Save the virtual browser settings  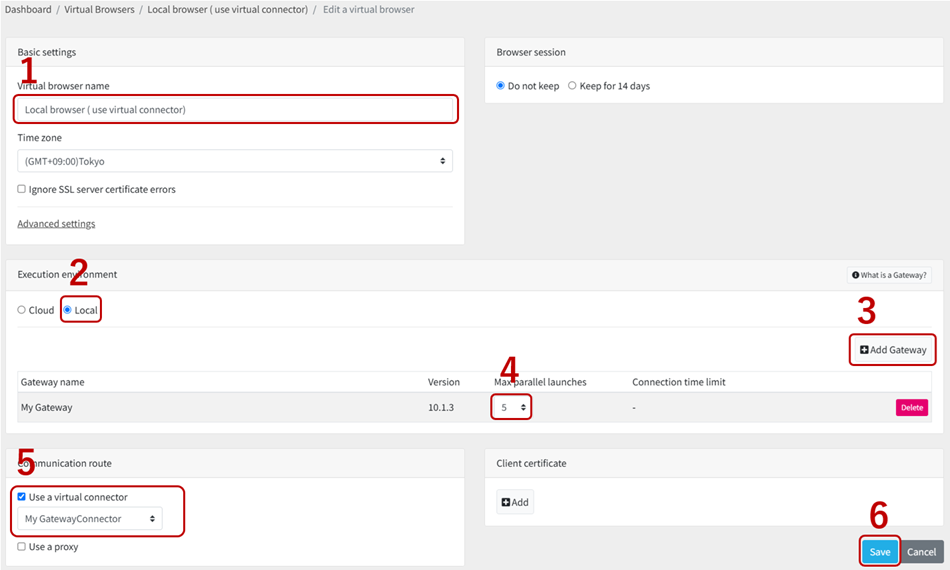880,552
